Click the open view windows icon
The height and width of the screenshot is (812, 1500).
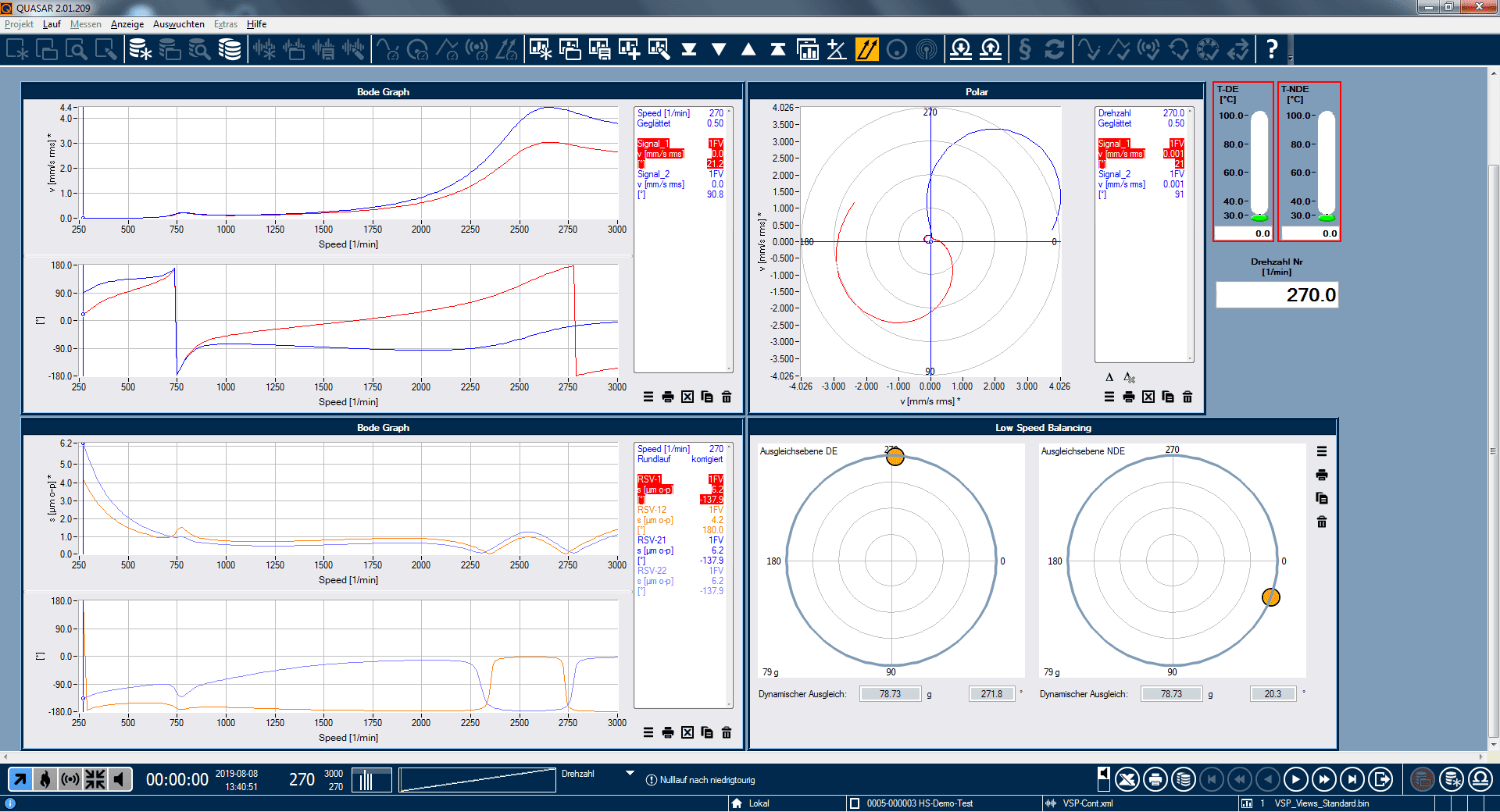coord(570,50)
